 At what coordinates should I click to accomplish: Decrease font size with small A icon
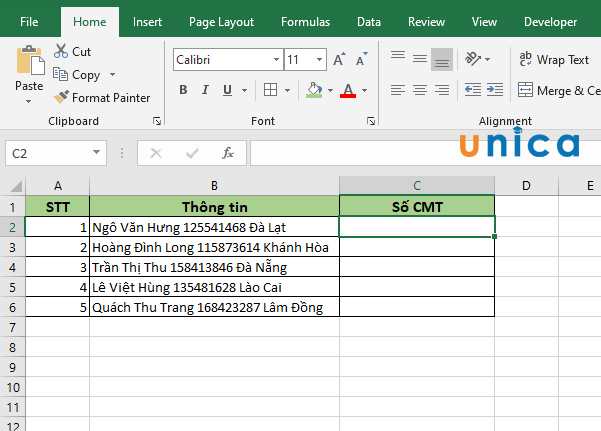[362, 59]
